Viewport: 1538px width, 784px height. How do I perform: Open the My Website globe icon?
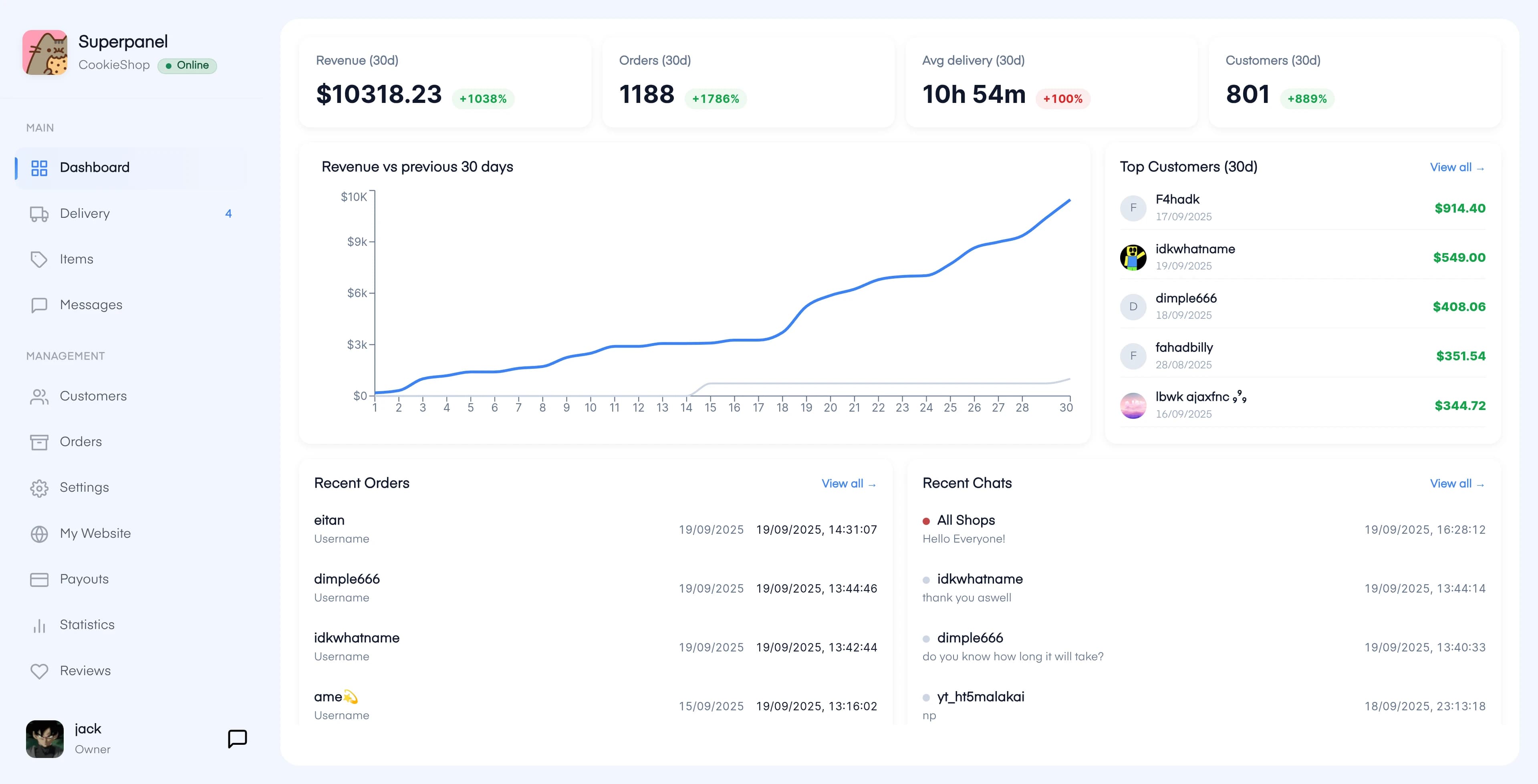[39, 533]
